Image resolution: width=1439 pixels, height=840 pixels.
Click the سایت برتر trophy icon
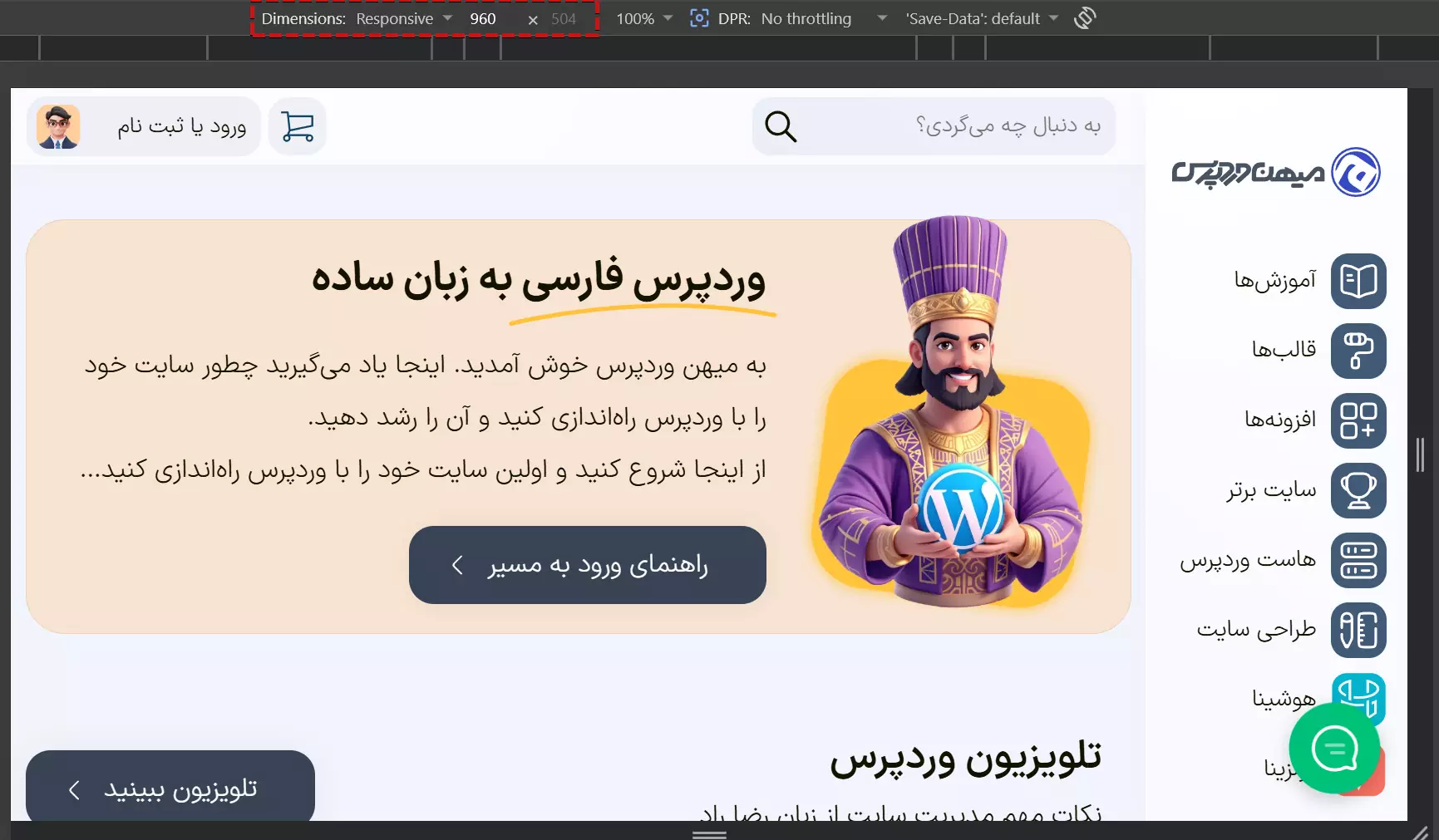1358,490
